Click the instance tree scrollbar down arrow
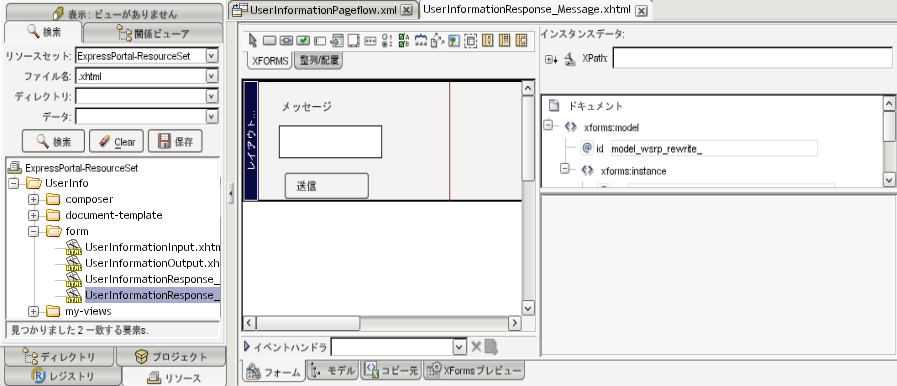Image resolution: width=897 pixels, height=386 pixels. coord(889,179)
